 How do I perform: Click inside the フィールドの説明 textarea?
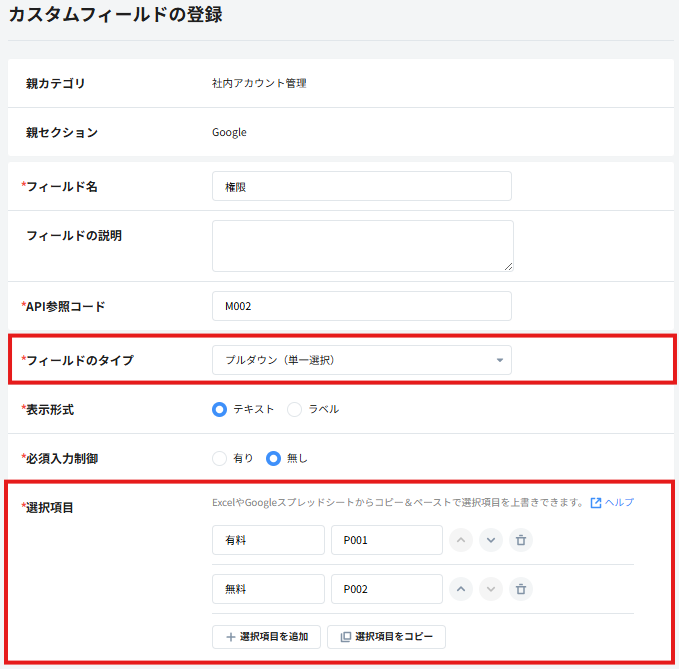click(x=363, y=246)
